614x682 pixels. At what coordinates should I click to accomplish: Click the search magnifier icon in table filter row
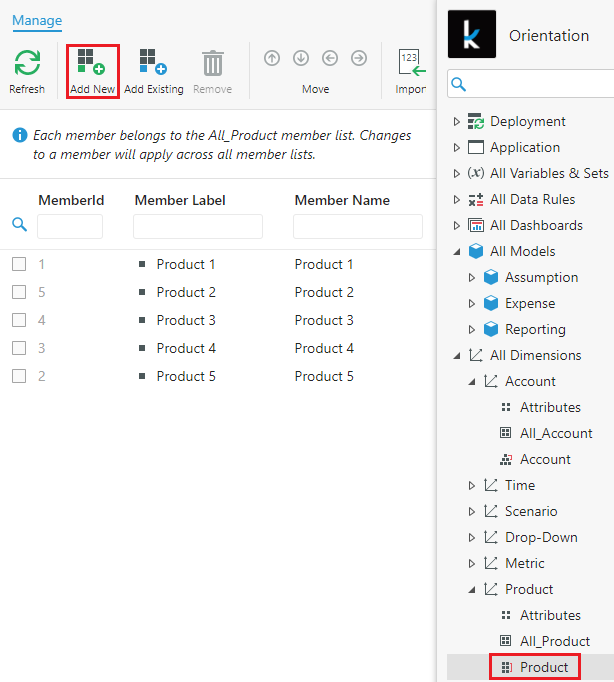pos(20,224)
